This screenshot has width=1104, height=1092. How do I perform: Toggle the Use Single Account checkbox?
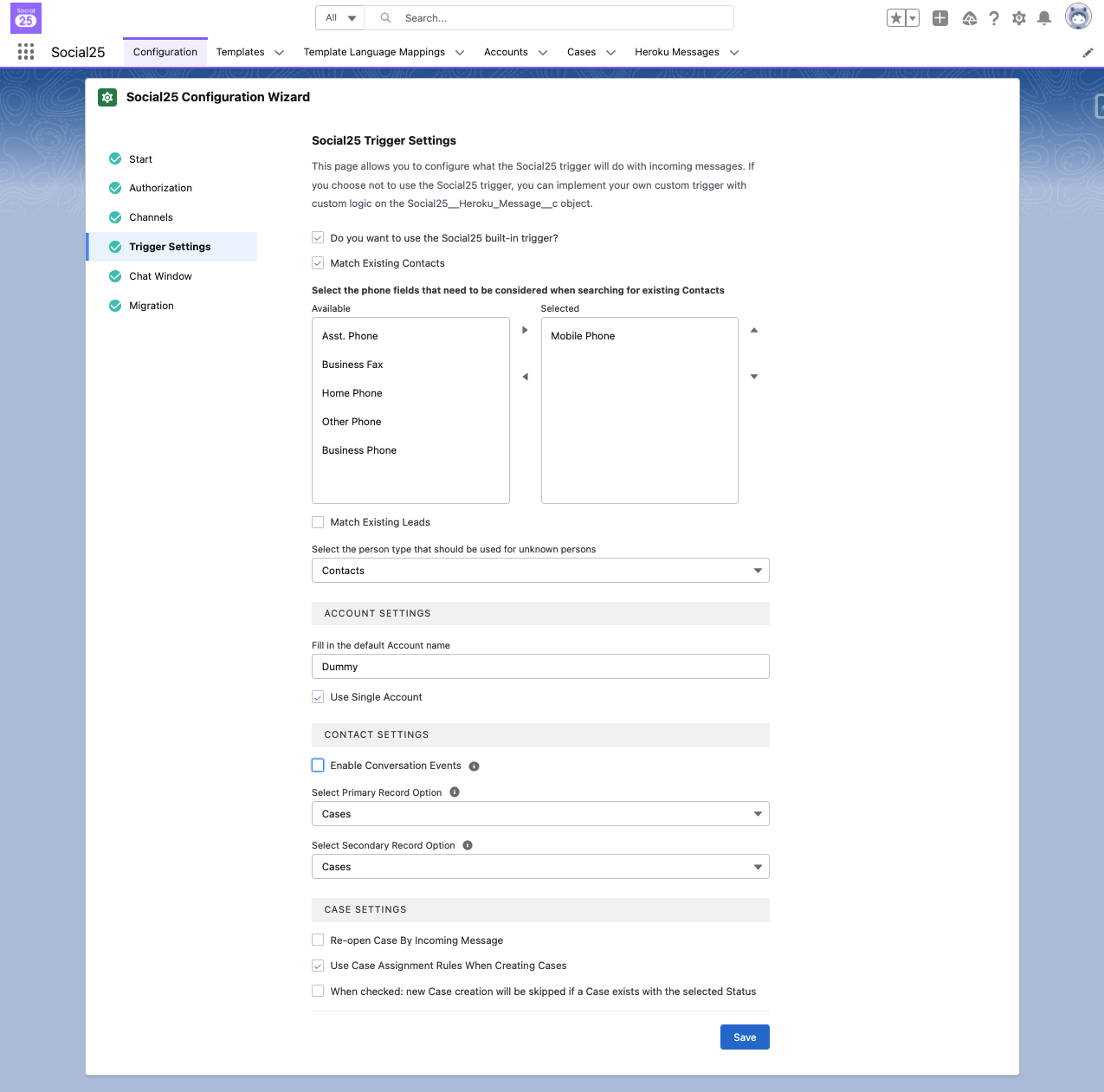tap(318, 697)
